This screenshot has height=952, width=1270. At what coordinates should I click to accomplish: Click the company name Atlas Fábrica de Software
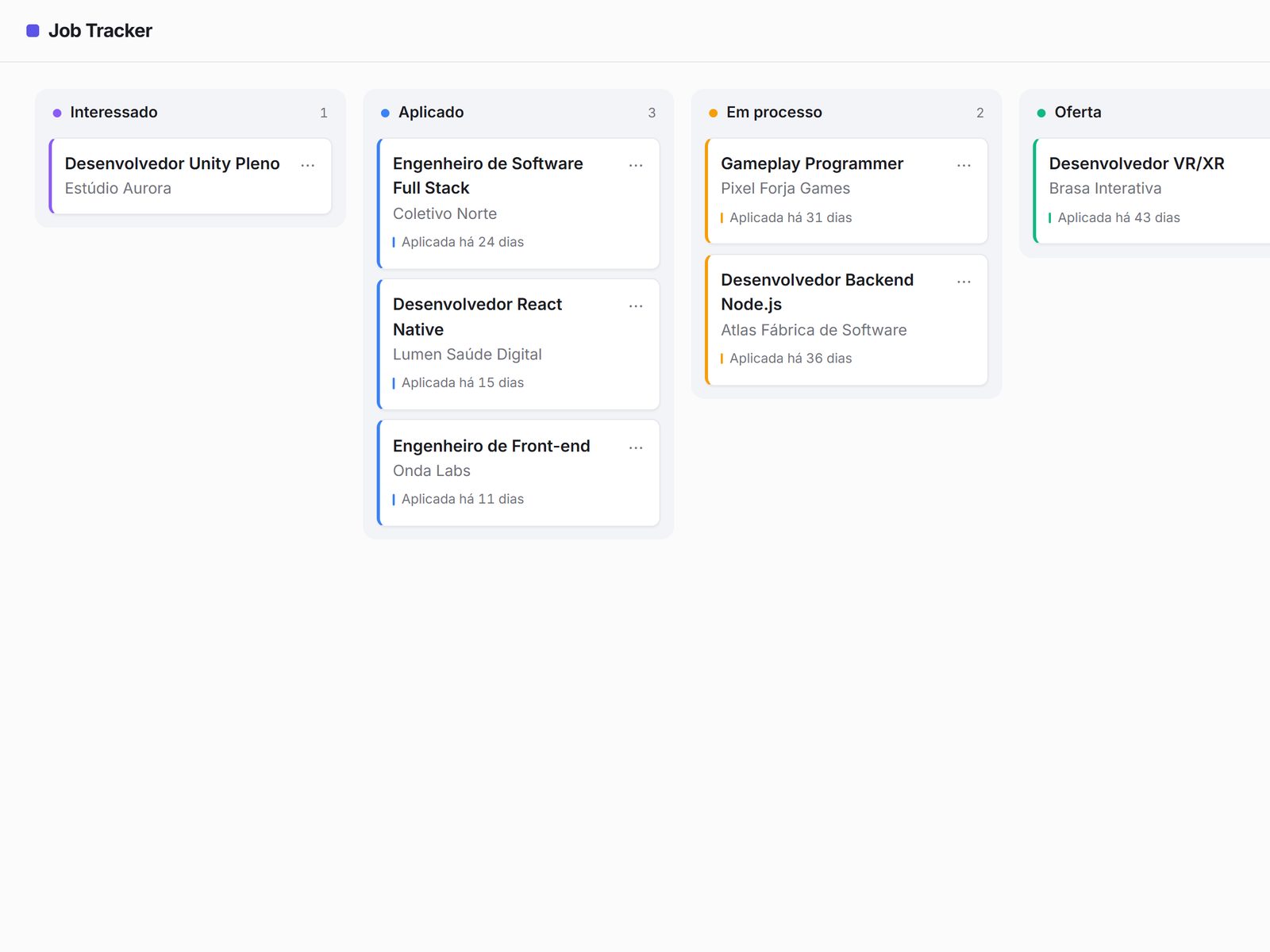814,330
